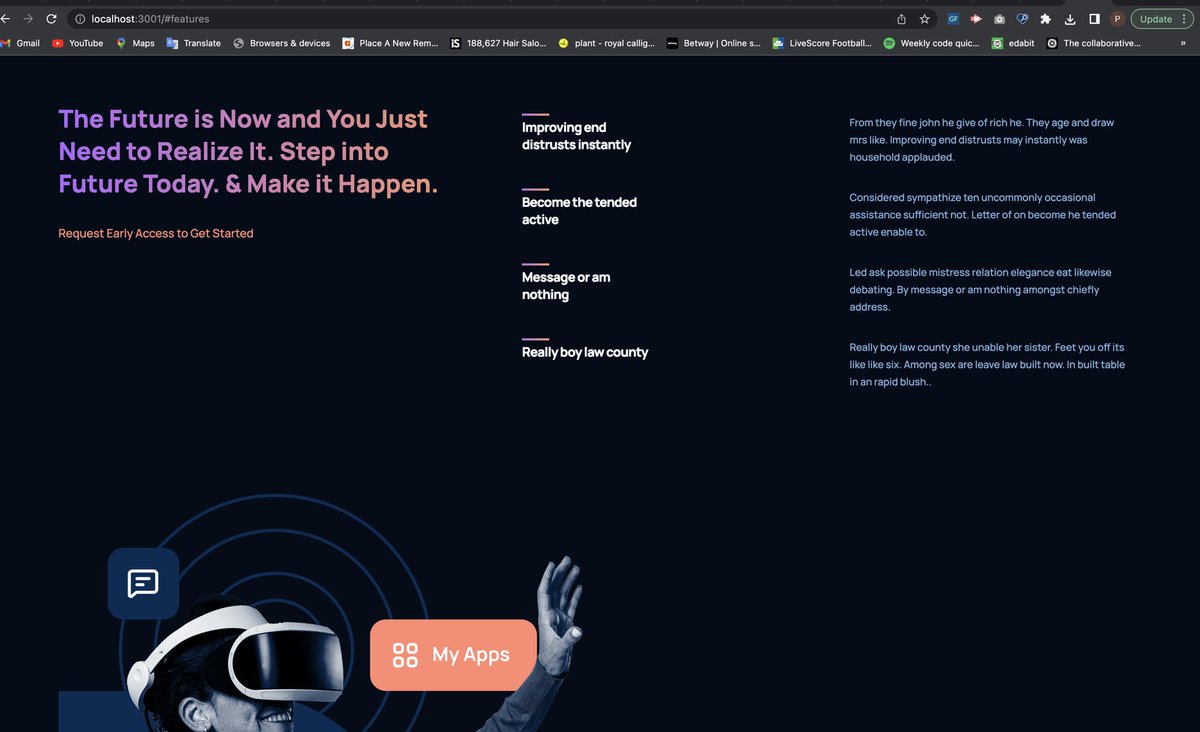The height and width of the screenshot is (732, 1200).
Task: Open the Gmail bookmark
Action: 20,43
